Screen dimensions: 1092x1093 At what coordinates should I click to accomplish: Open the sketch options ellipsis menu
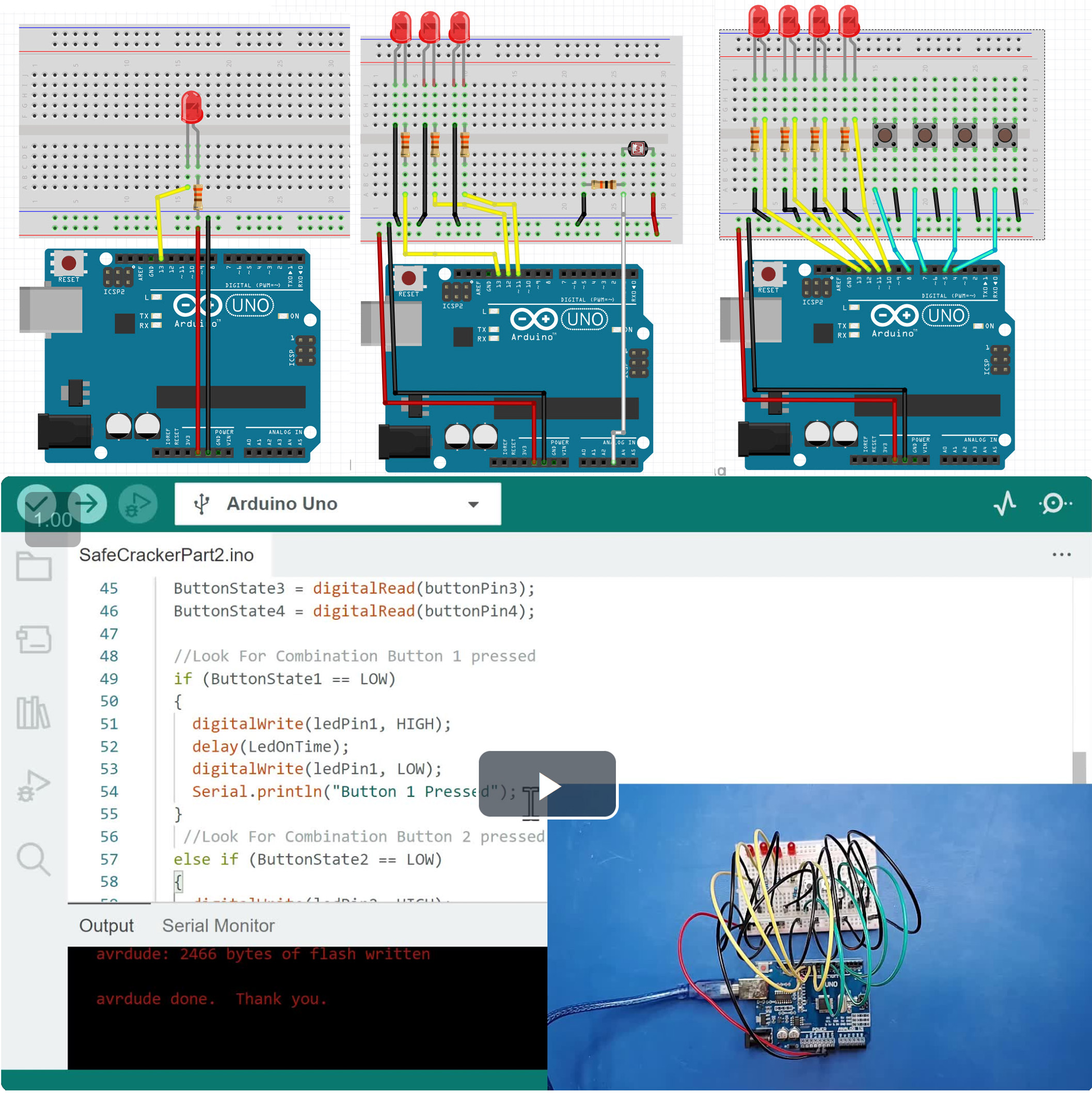pos(1062,554)
